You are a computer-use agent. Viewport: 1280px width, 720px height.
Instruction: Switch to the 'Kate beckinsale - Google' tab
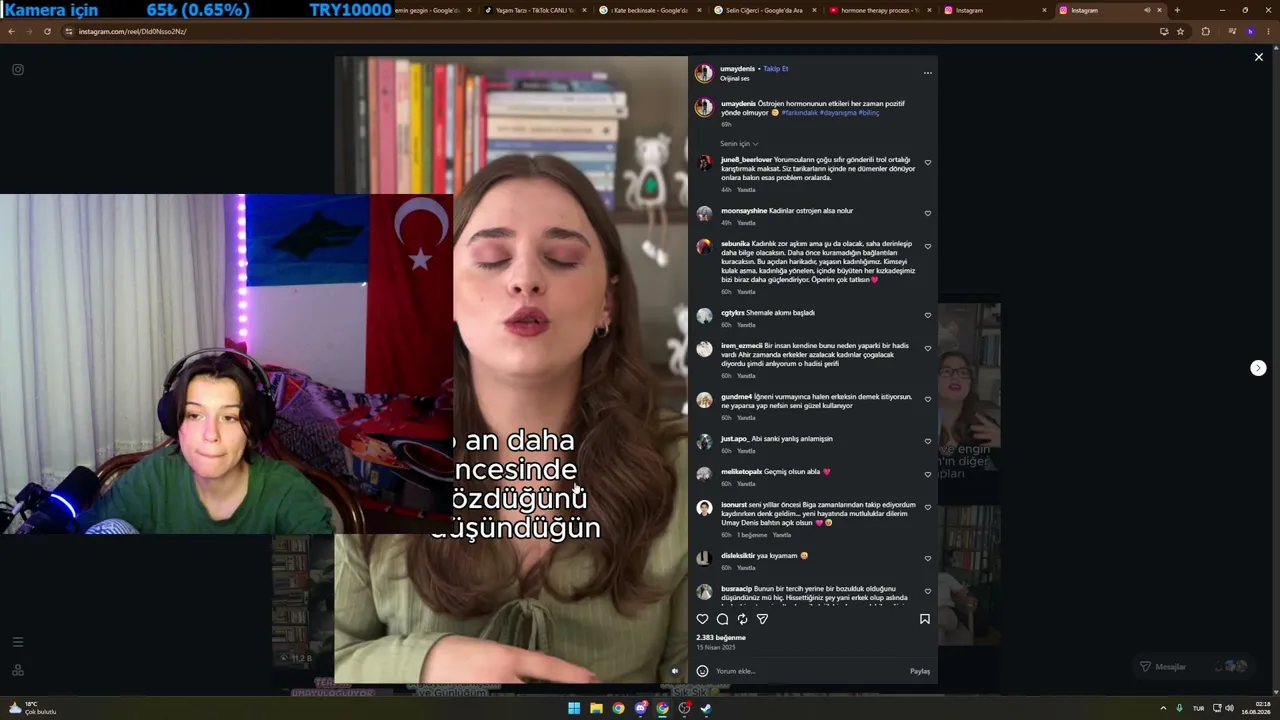point(650,10)
